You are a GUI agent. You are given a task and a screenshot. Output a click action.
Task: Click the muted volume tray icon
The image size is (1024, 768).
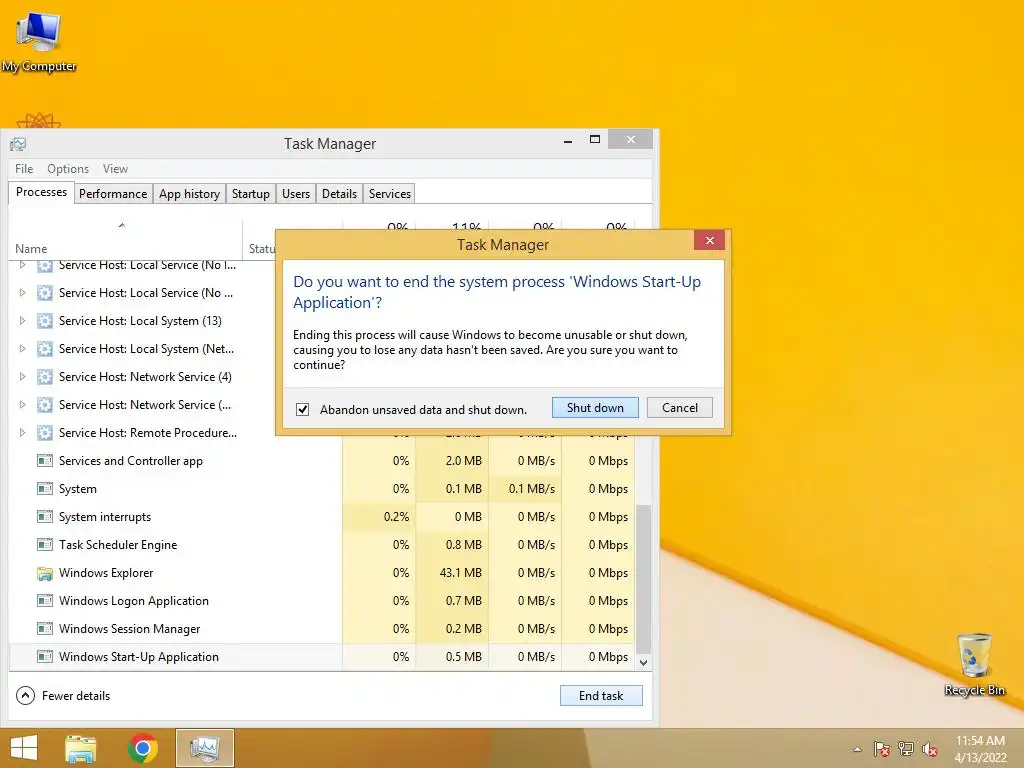[x=930, y=749]
